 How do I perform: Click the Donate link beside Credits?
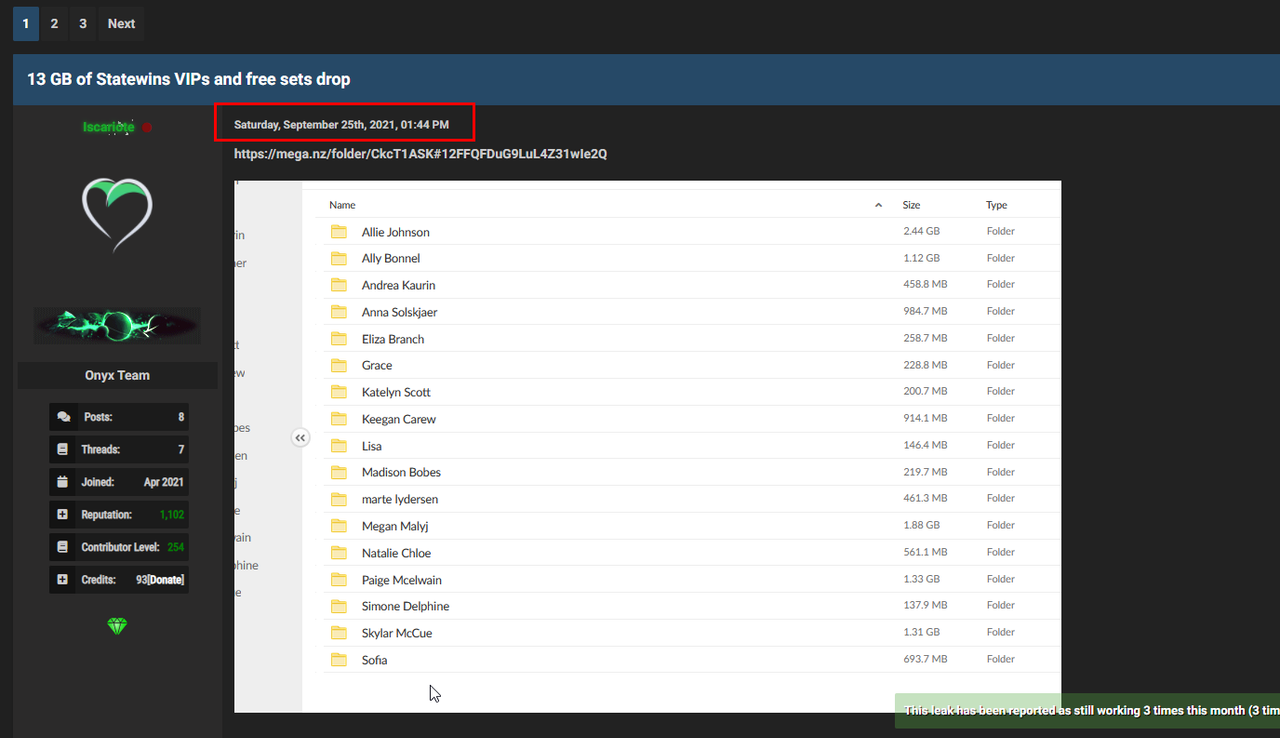click(x=166, y=580)
